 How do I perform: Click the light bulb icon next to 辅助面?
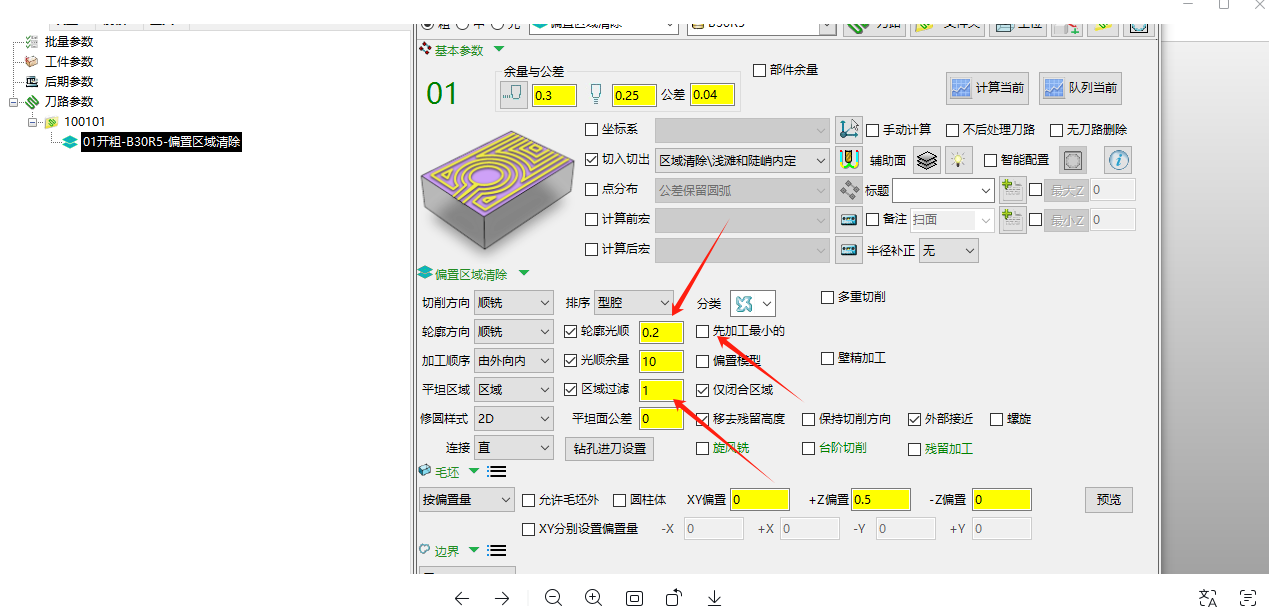pos(958,159)
